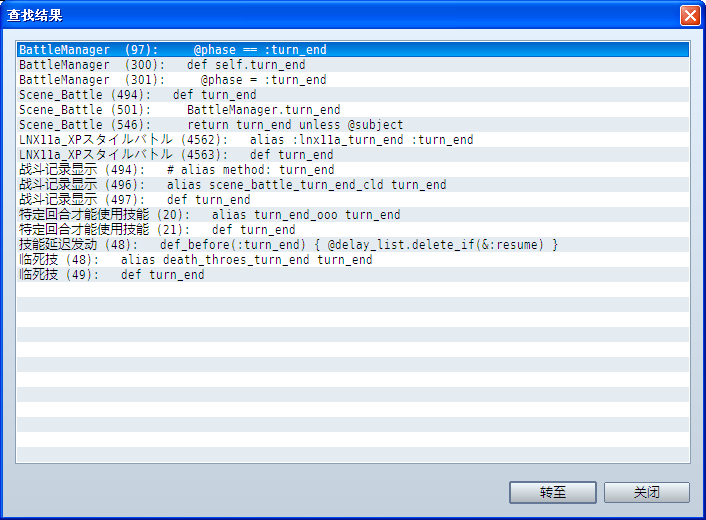Select result LNX11a_XPスタイルバトル (4563) def turn_end
This screenshot has height=520, width=706.
[x=353, y=154]
